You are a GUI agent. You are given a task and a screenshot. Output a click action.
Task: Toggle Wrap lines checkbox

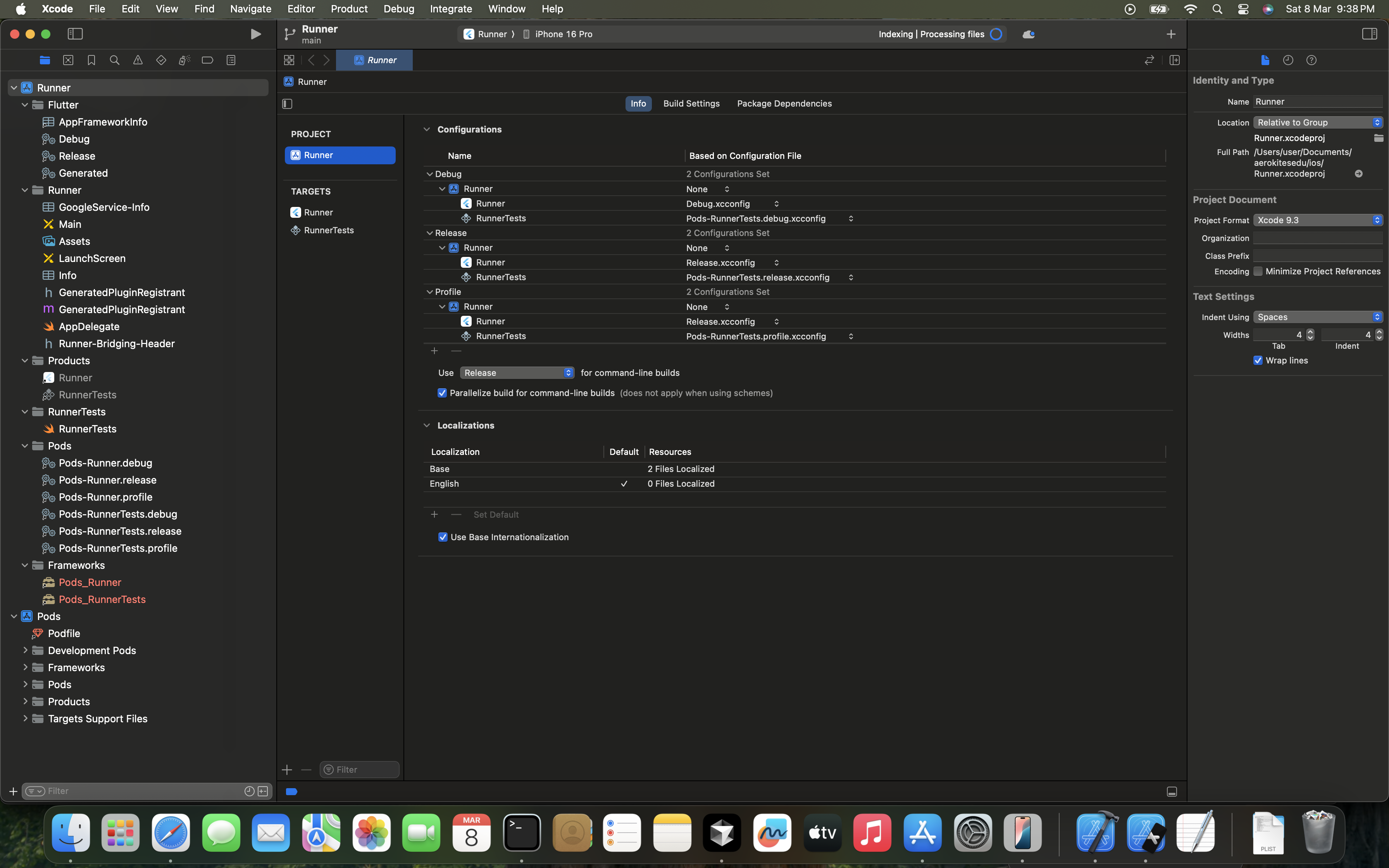(x=1258, y=360)
